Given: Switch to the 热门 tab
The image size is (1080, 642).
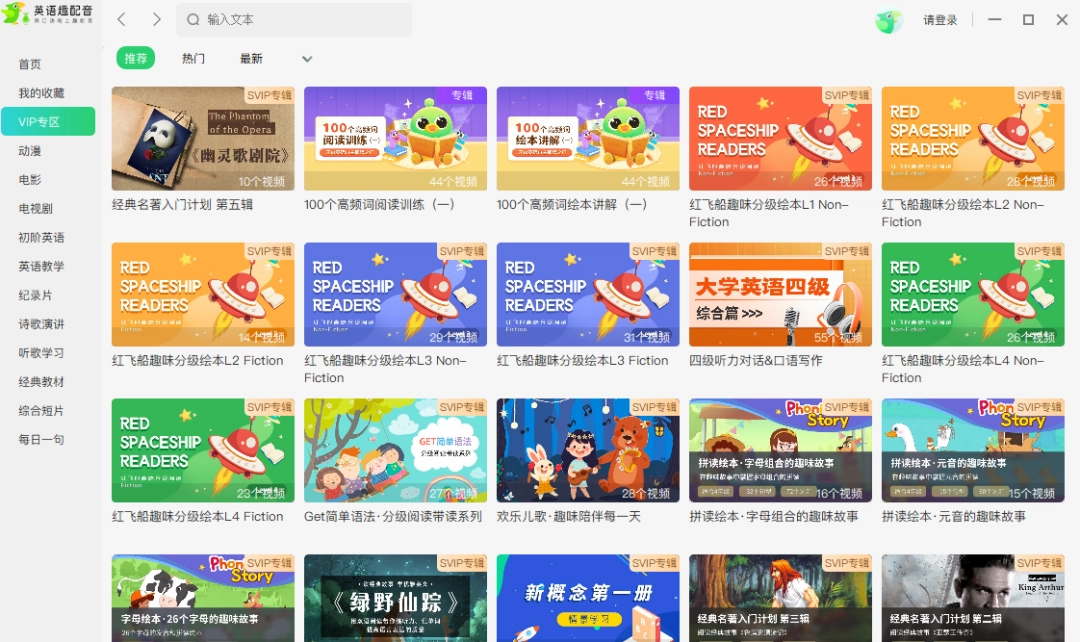Looking at the screenshot, I should pos(193,58).
